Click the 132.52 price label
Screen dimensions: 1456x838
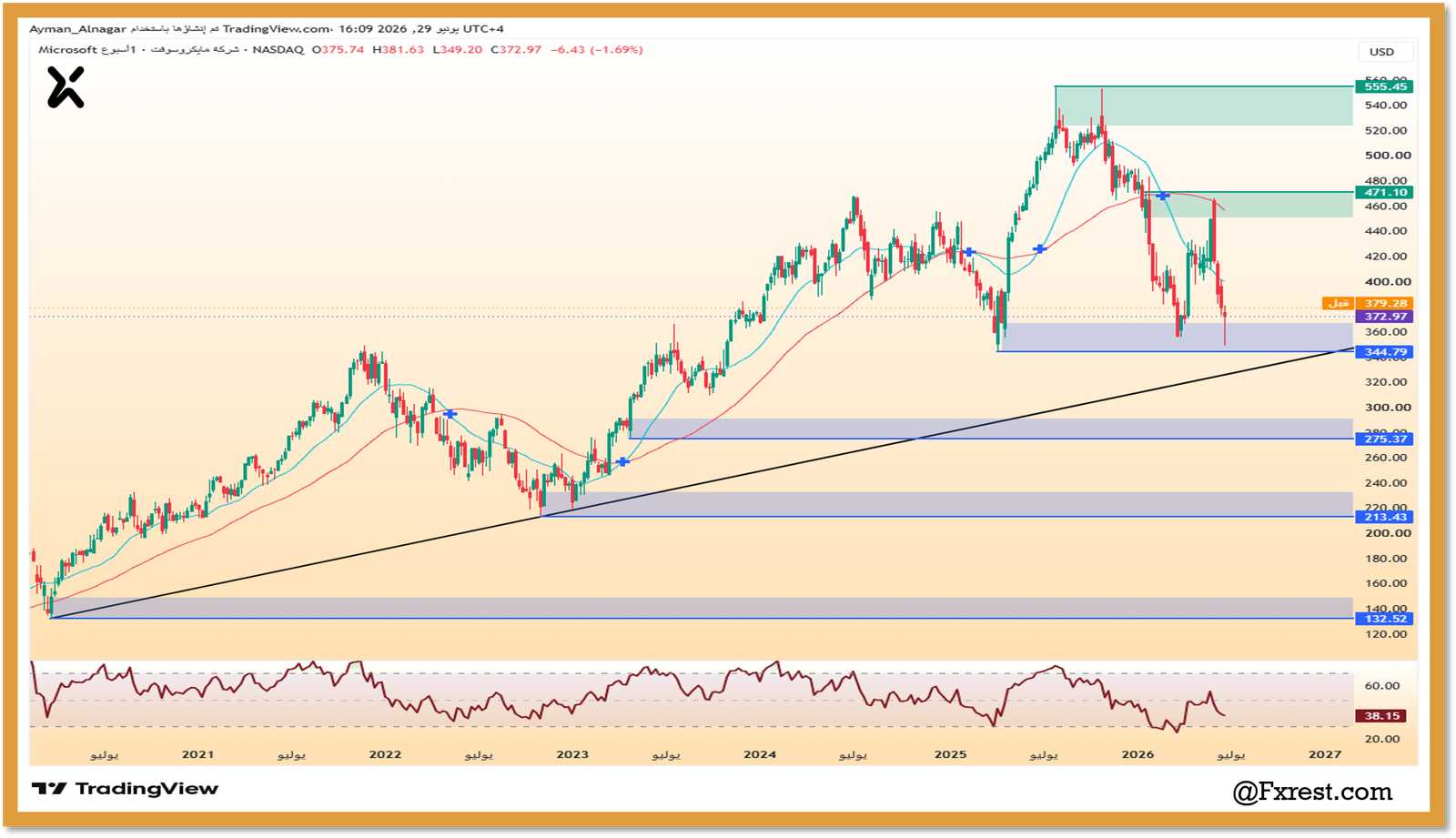(x=1385, y=619)
